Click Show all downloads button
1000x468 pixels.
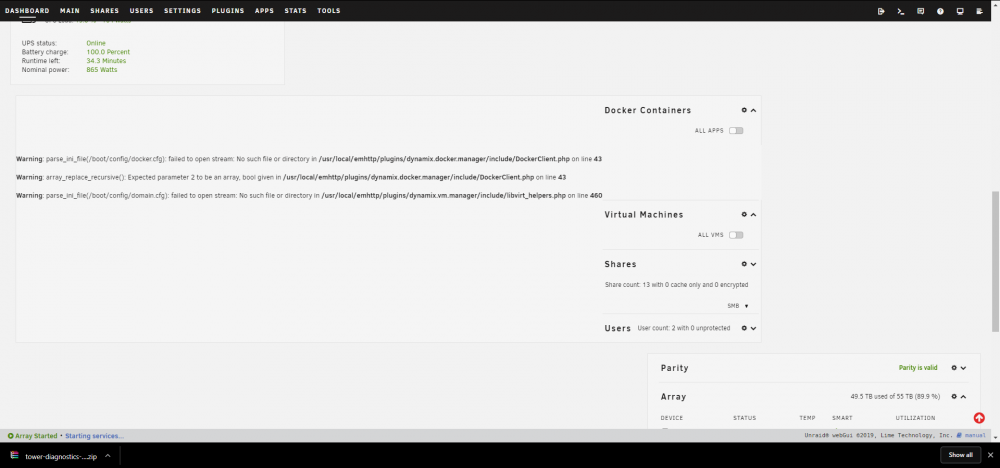coord(960,455)
